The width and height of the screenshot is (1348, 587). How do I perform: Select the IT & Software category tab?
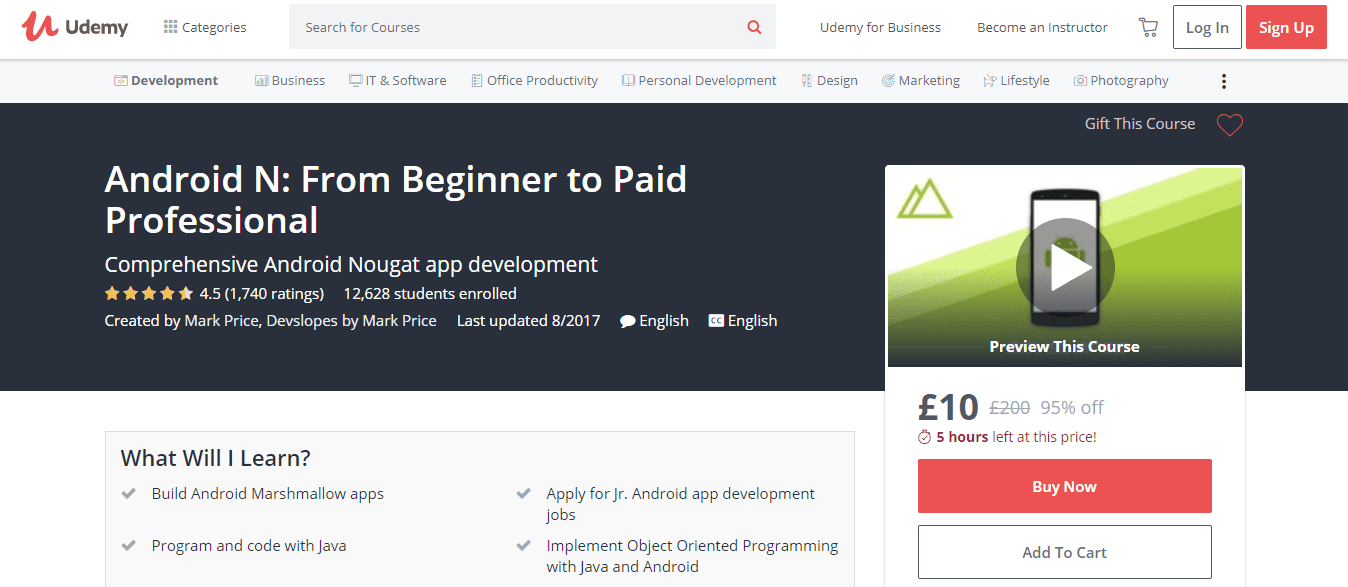(397, 81)
